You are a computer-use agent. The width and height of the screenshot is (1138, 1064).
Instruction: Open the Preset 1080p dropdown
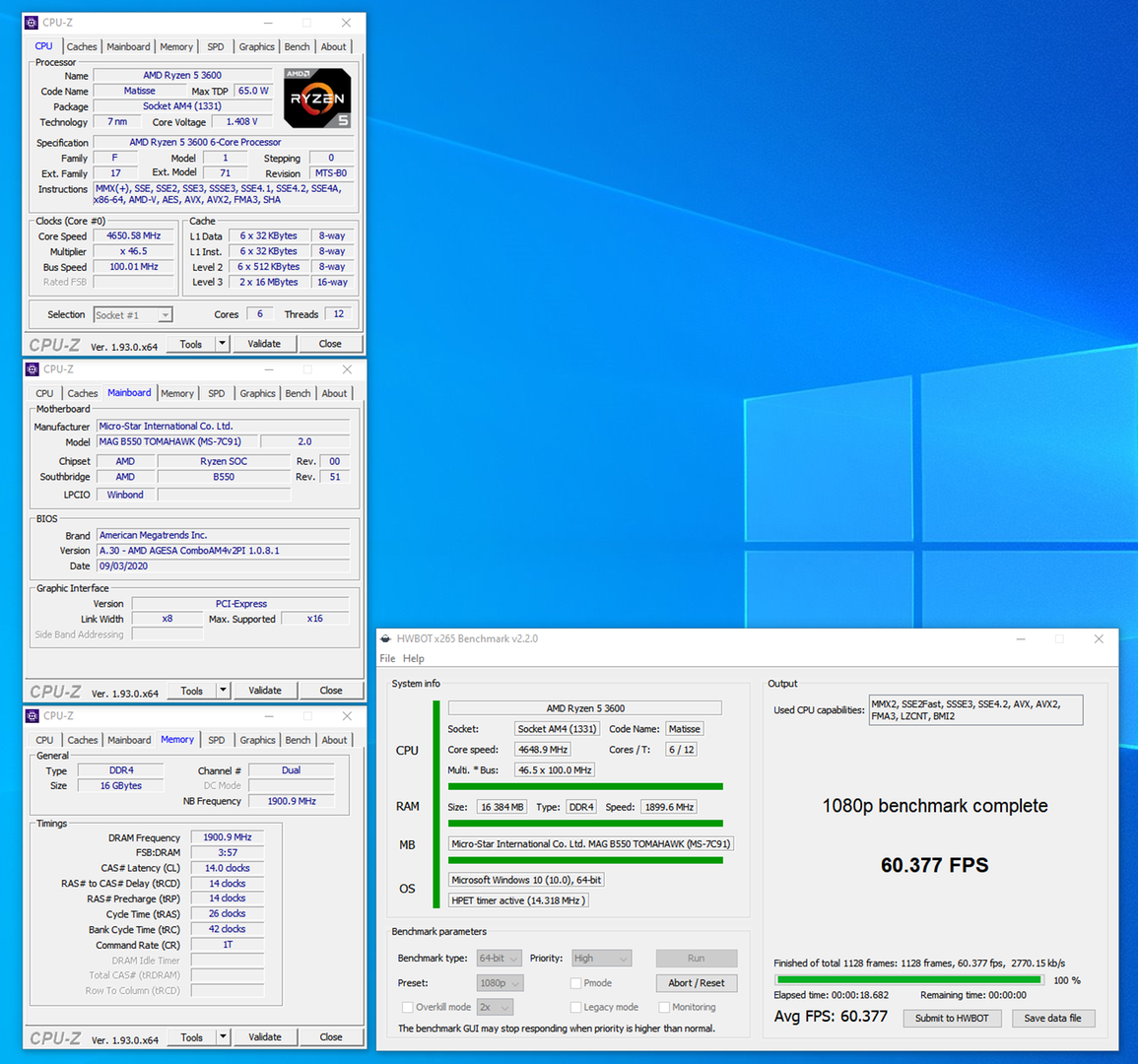501,982
